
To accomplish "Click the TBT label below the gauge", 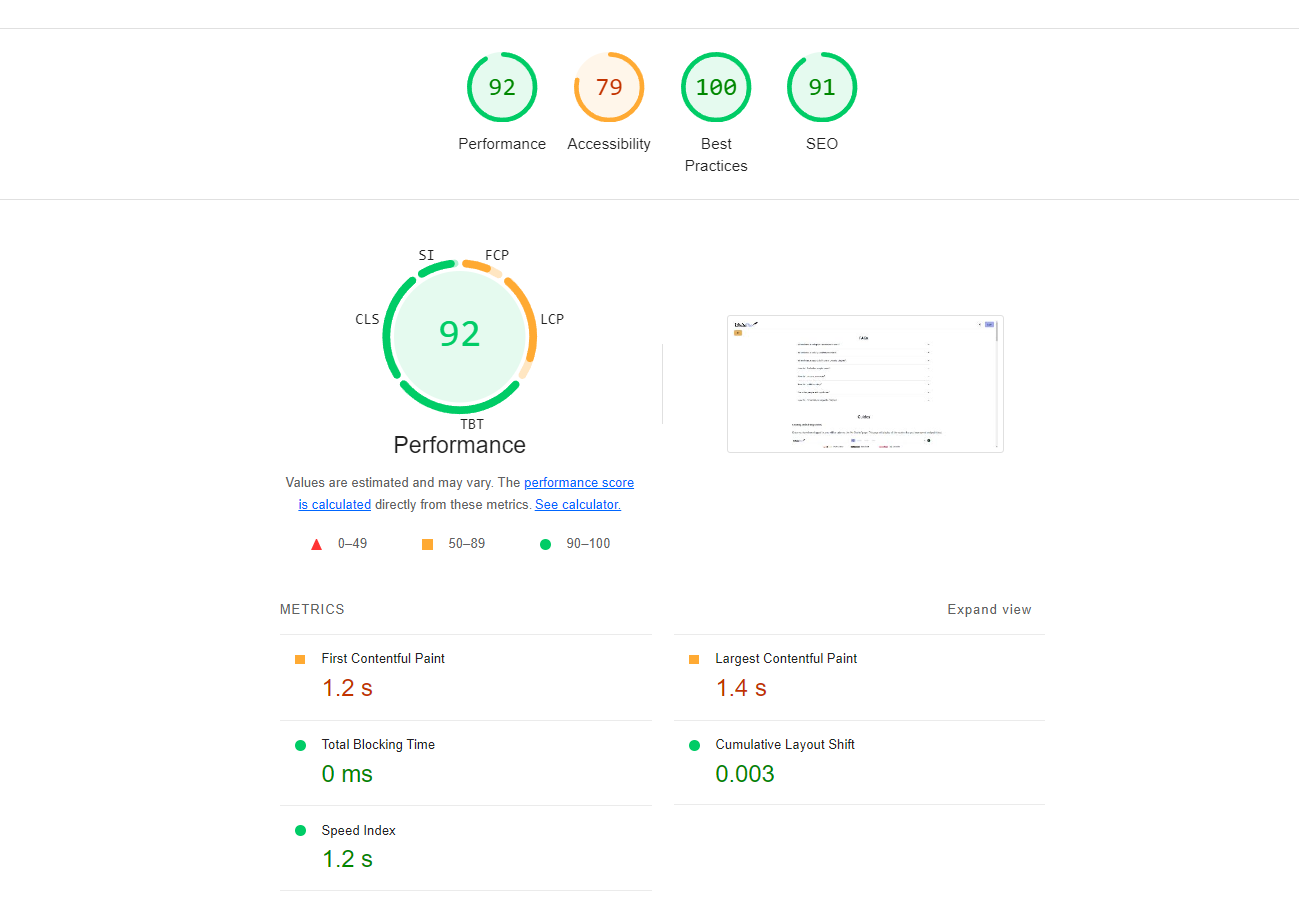I will coord(472,424).
